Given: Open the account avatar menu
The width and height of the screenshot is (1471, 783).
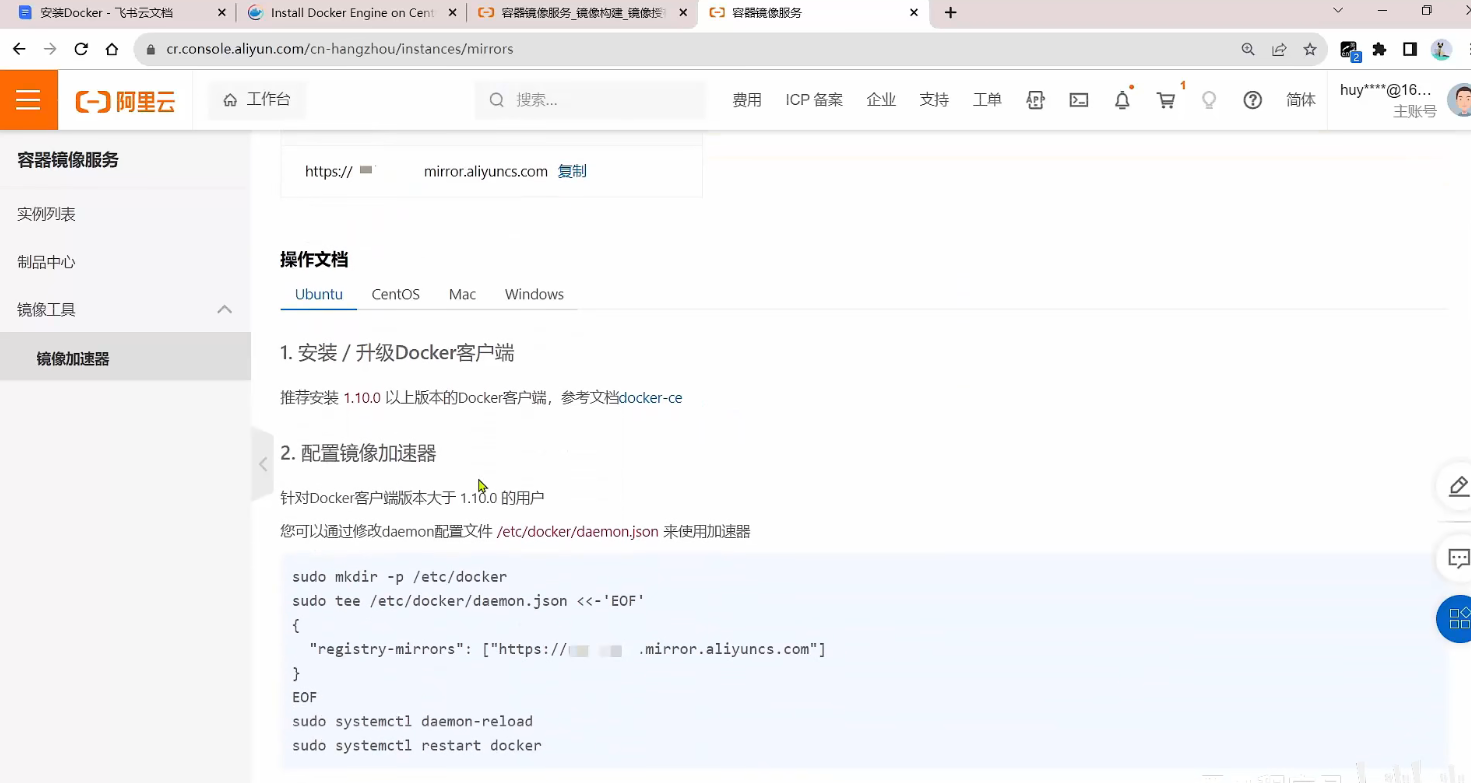Looking at the screenshot, I should (1460, 100).
